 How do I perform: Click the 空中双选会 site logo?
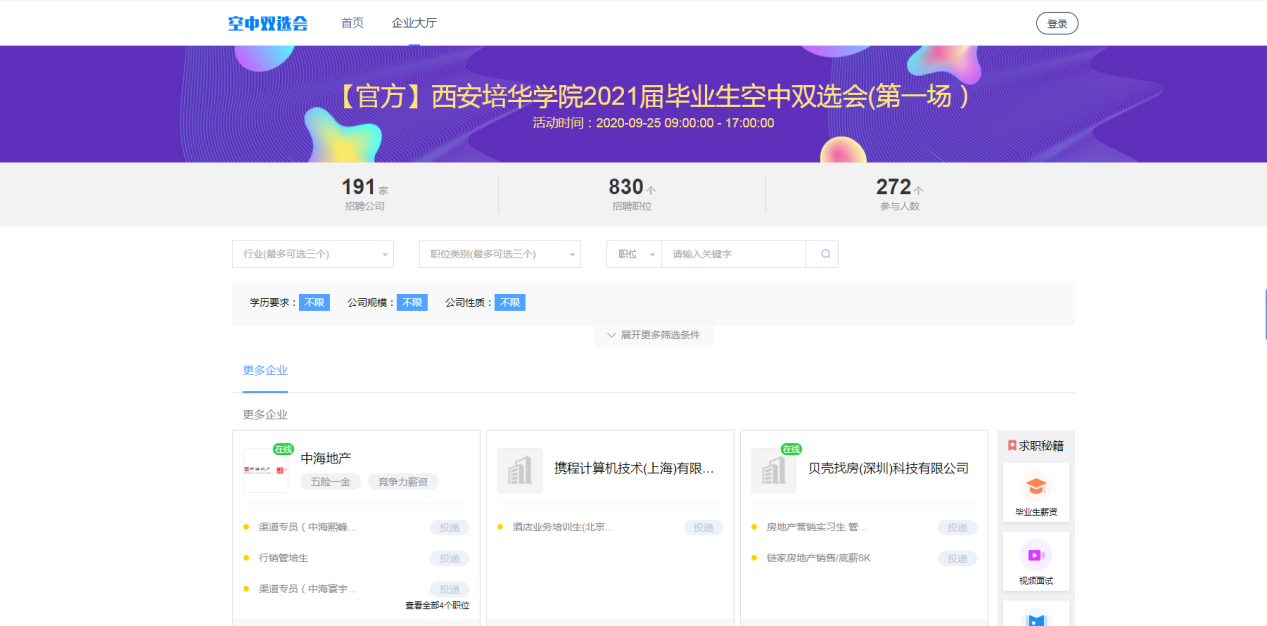268,23
